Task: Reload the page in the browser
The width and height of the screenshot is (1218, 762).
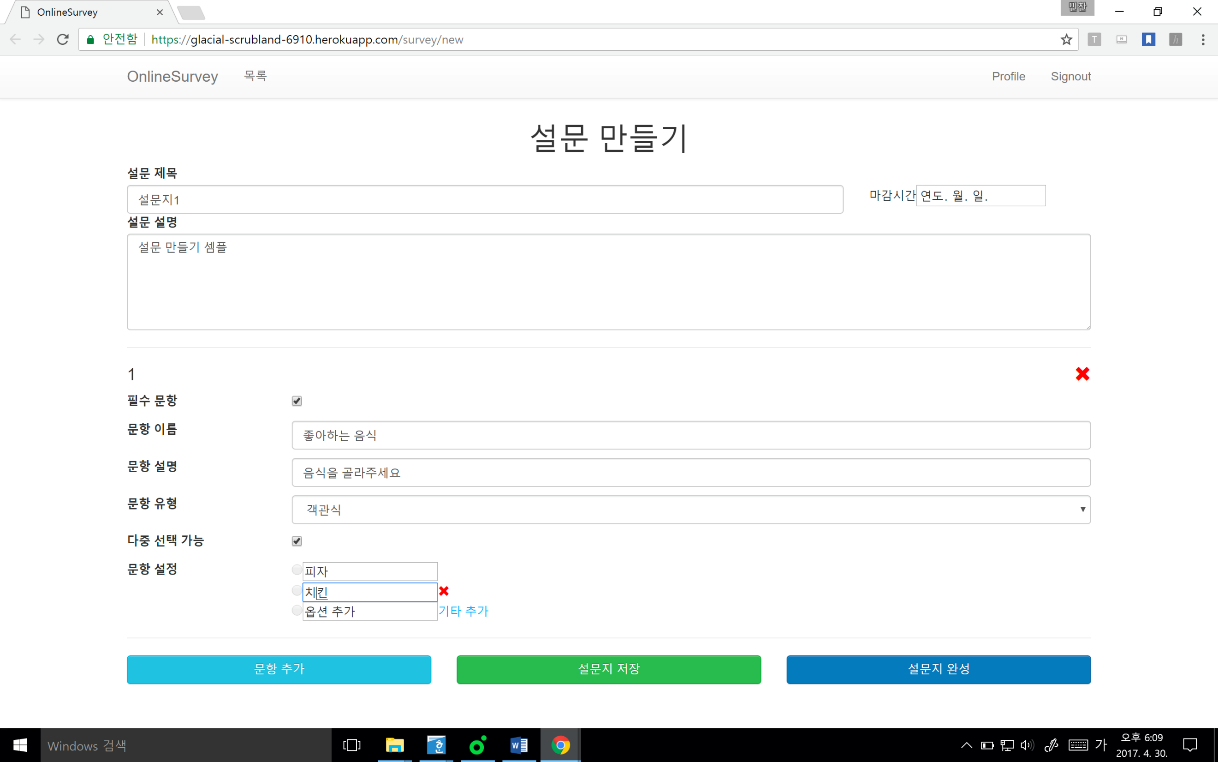Action: coord(62,40)
